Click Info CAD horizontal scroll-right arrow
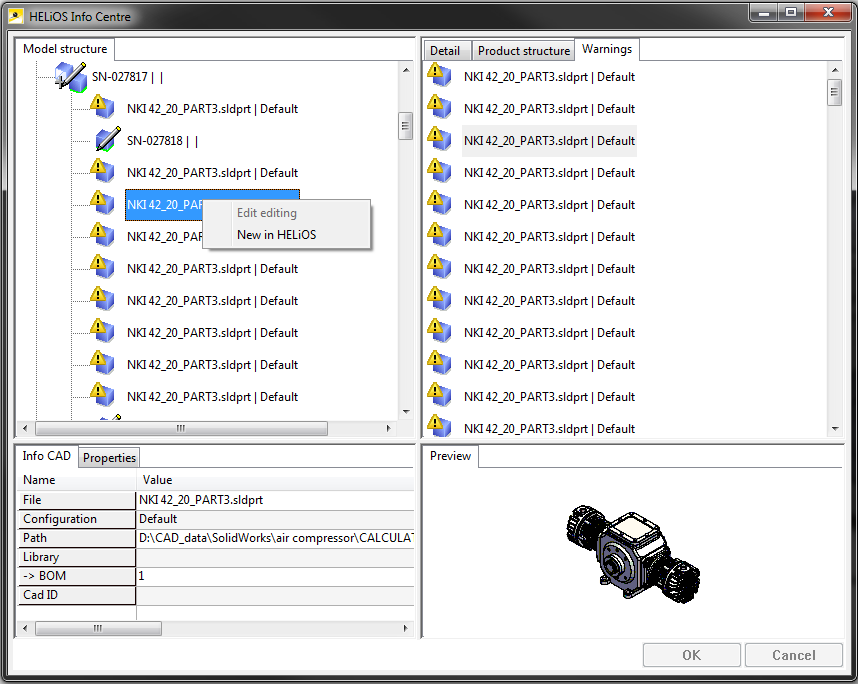Viewport: 858px width, 684px height. pos(405,628)
